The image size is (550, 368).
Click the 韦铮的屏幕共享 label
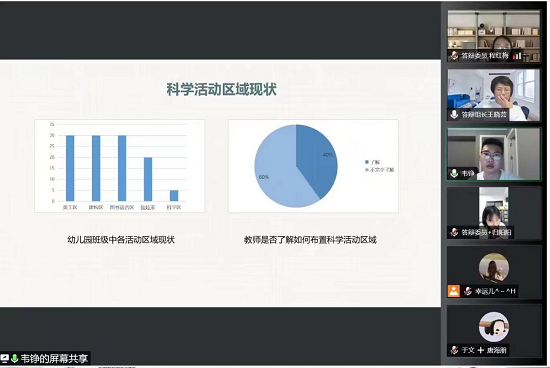click(x=54, y=358)
